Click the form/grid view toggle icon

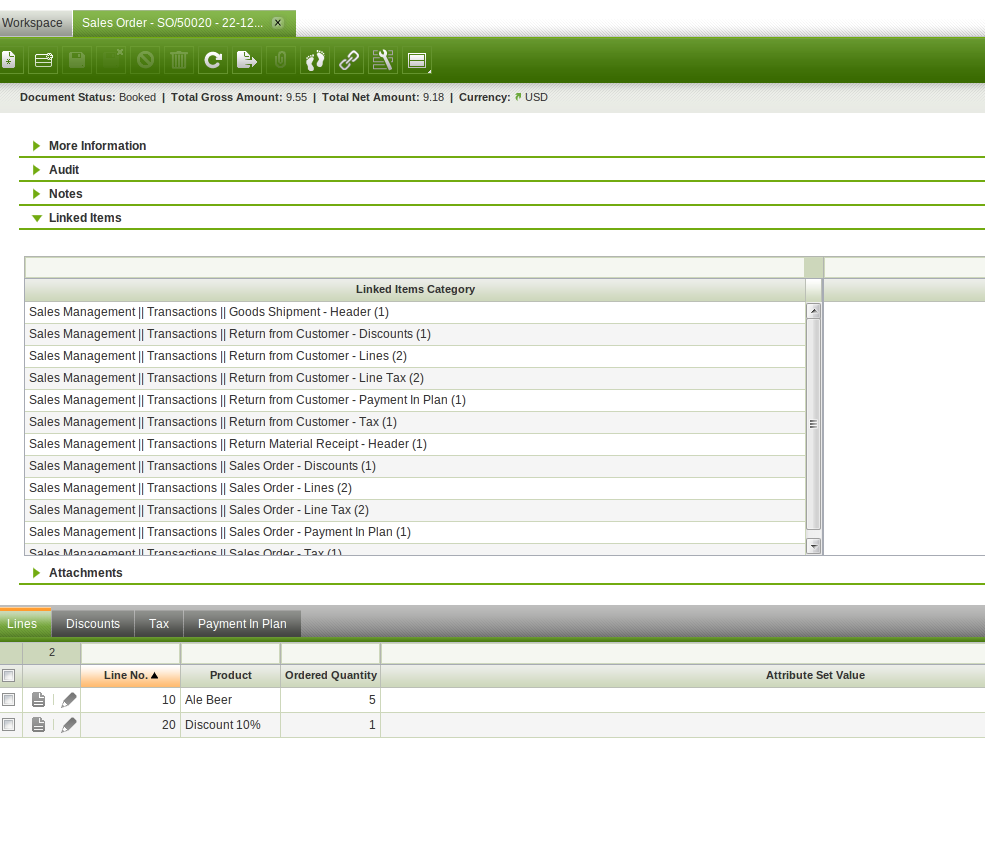click(417, 60)
